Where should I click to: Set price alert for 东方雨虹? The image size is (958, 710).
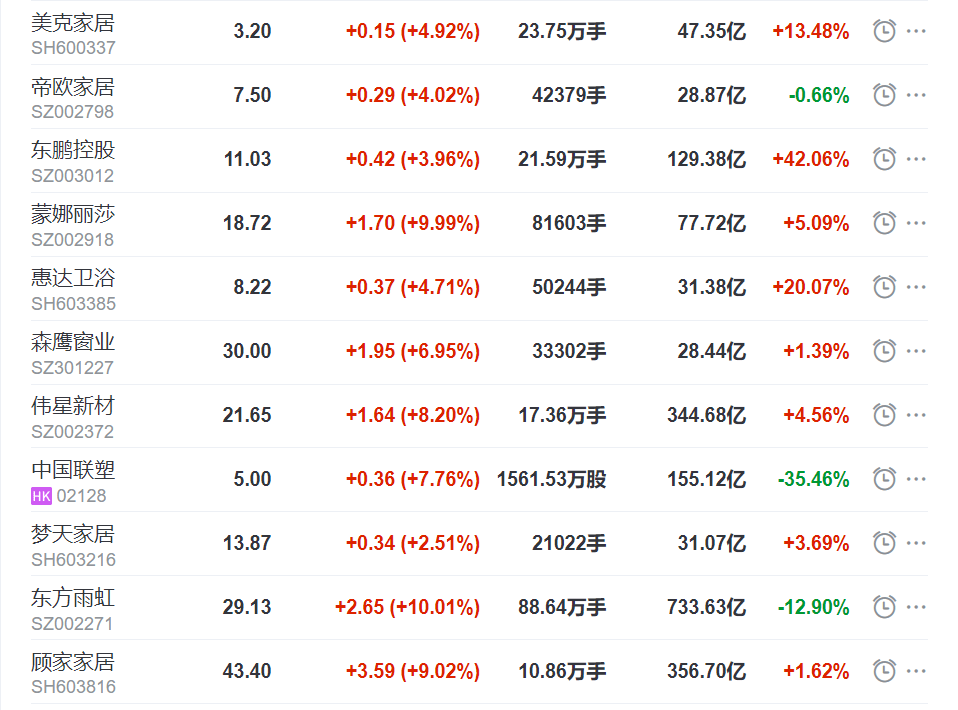point(884,607)
